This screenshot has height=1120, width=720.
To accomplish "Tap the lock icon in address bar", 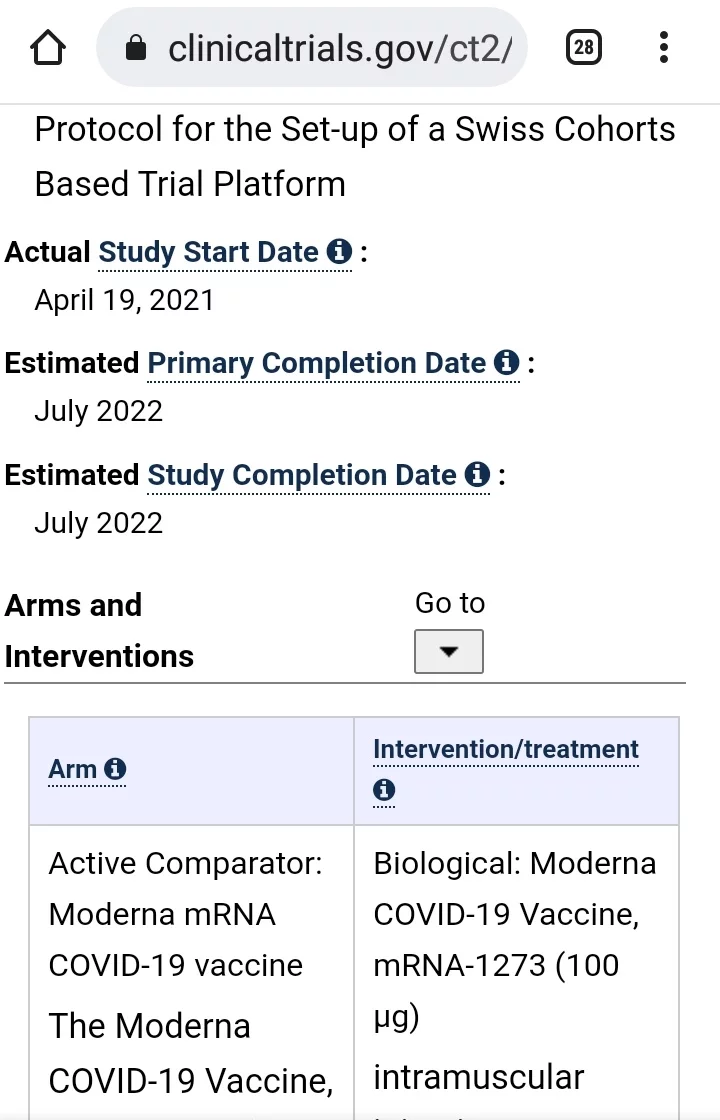I will [x=137, y=47].
